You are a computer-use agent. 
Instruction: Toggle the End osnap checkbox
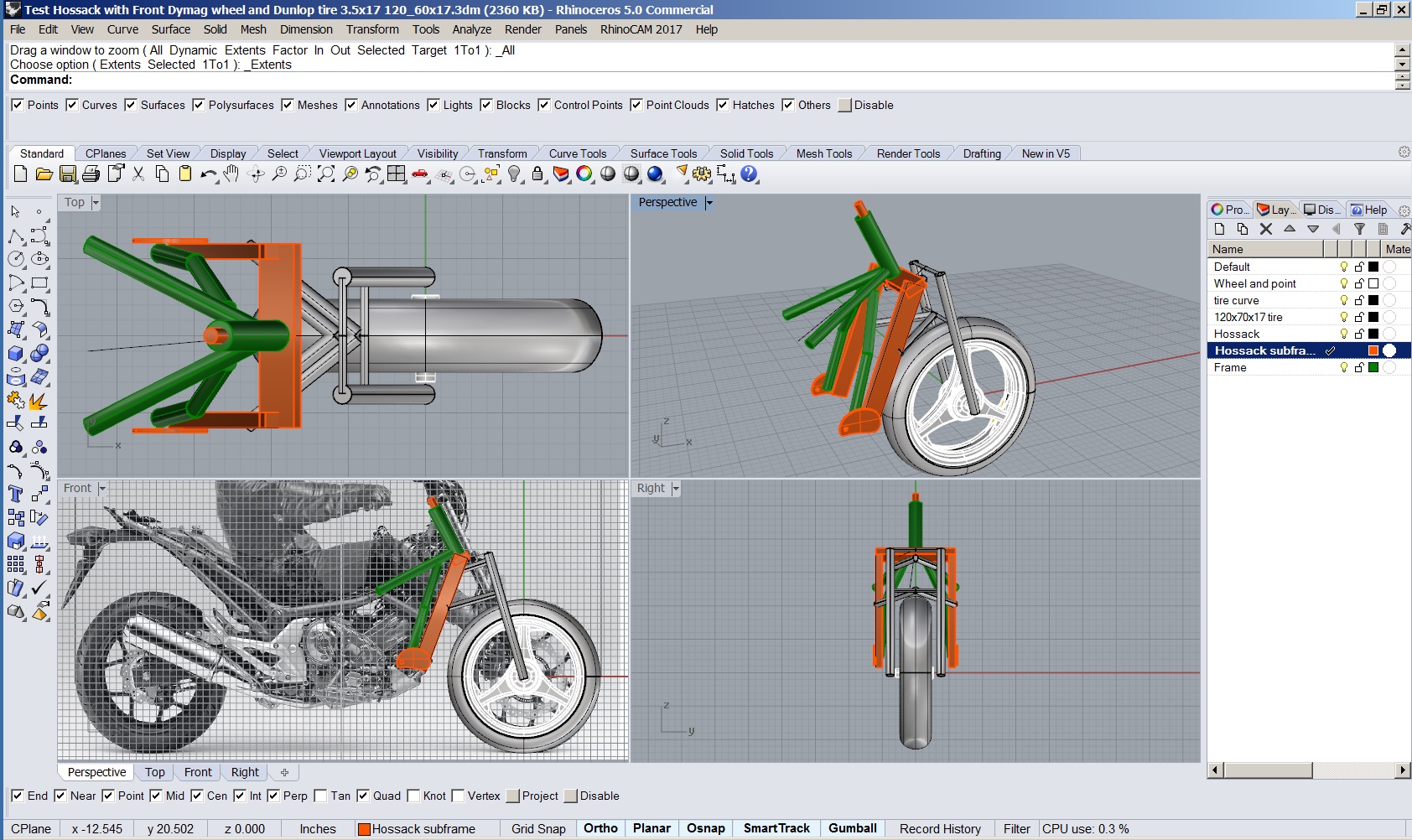(18, 796)
